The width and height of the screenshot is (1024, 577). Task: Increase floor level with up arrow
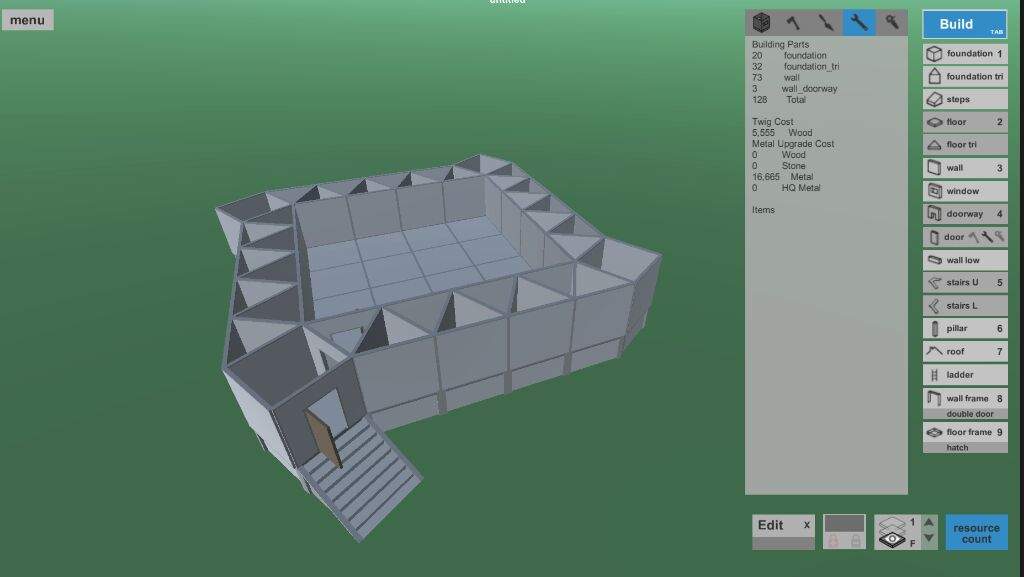929,523
